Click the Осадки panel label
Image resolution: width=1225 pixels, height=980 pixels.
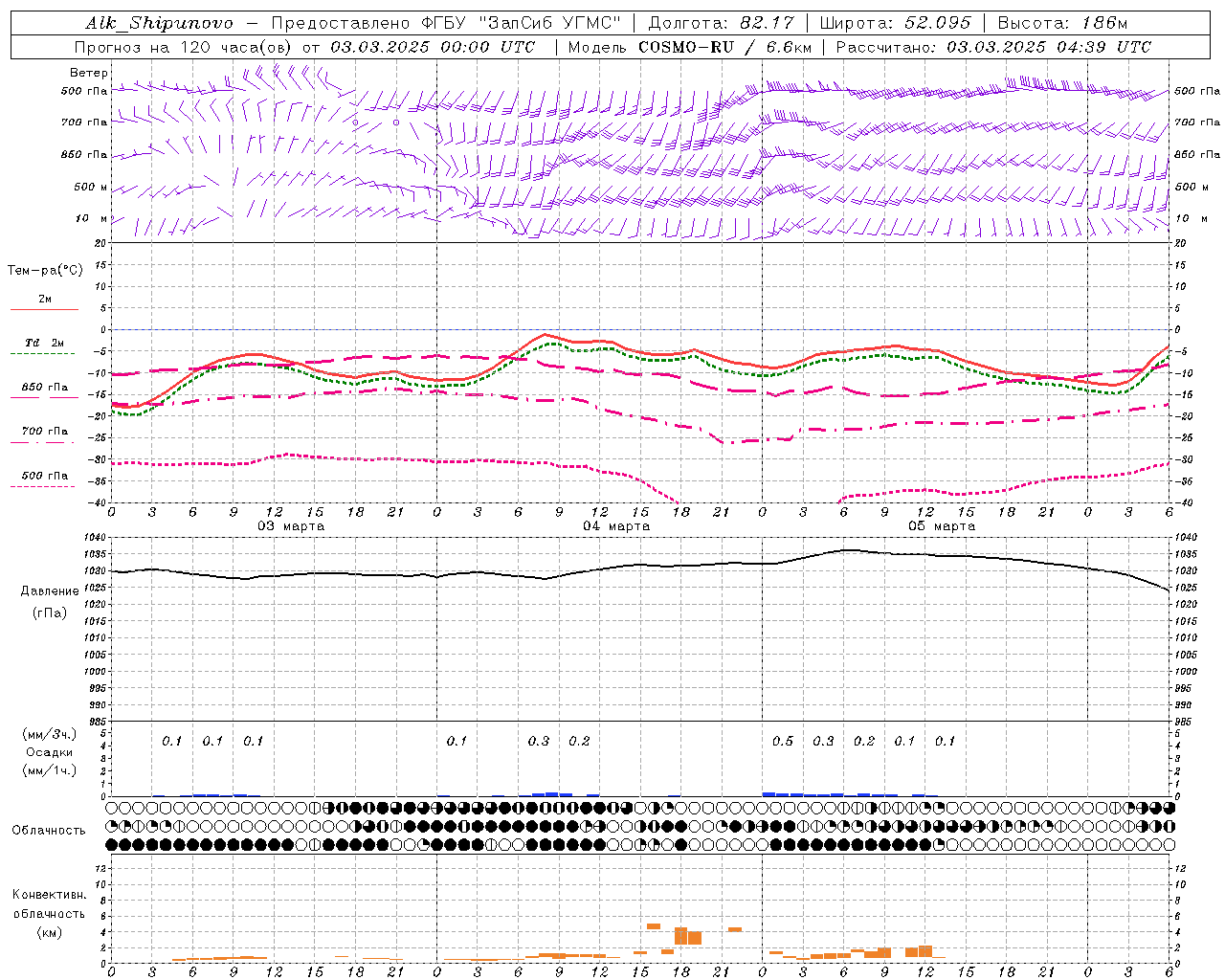(50, 752)
